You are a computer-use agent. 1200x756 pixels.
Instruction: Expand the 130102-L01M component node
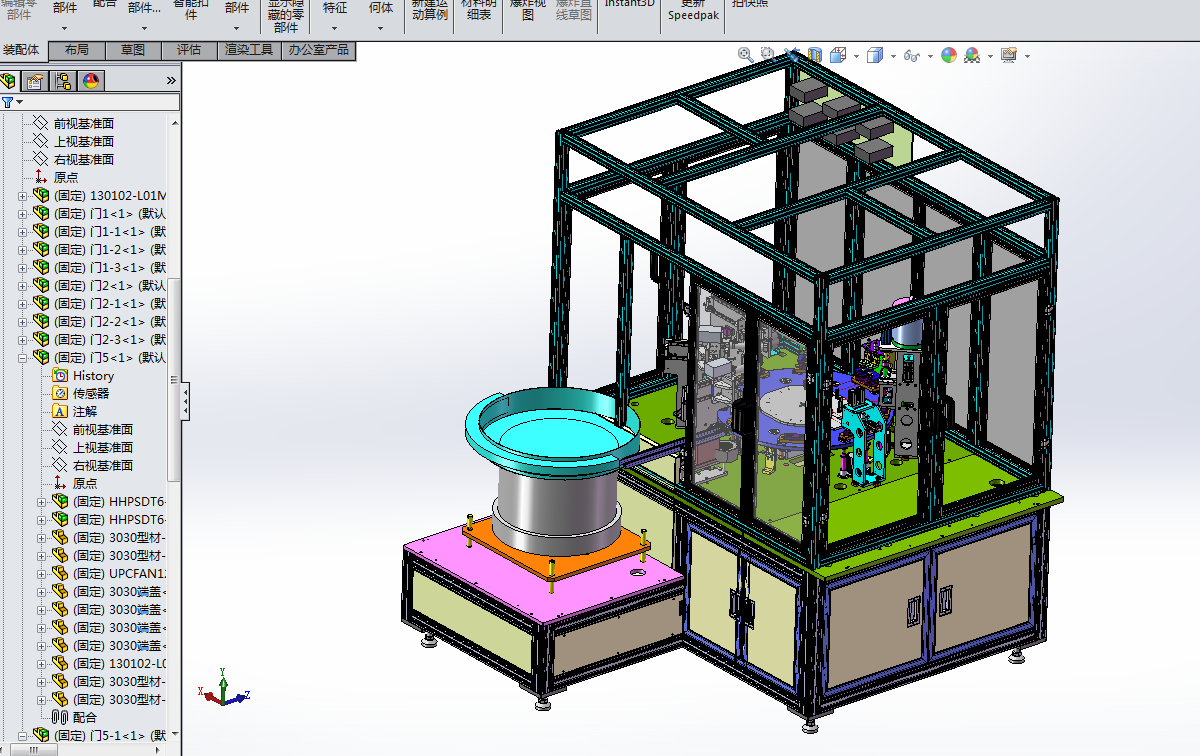click(x=23, y=195)
